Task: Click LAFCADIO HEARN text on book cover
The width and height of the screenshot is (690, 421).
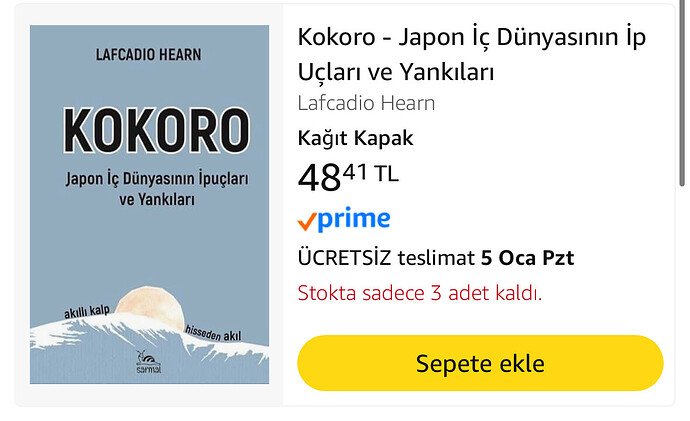Action: [x=149, y=55]
